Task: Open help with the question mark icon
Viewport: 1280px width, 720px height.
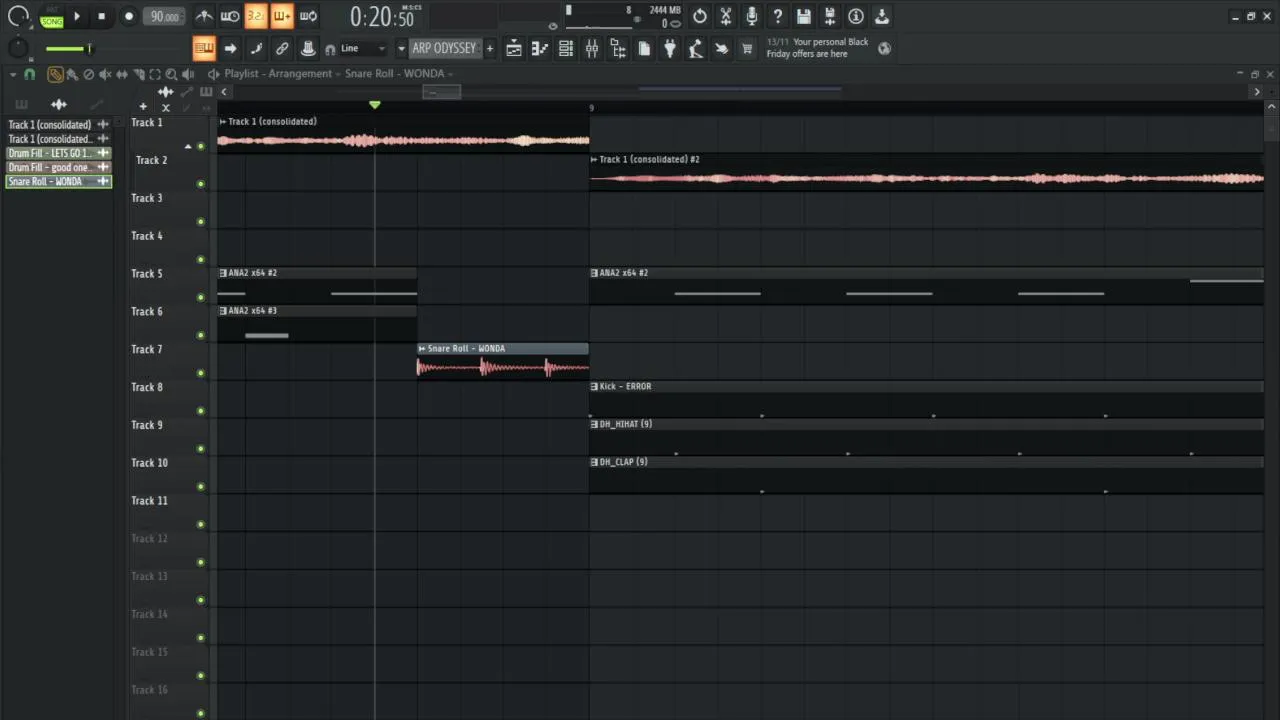Action: (778, 16)
